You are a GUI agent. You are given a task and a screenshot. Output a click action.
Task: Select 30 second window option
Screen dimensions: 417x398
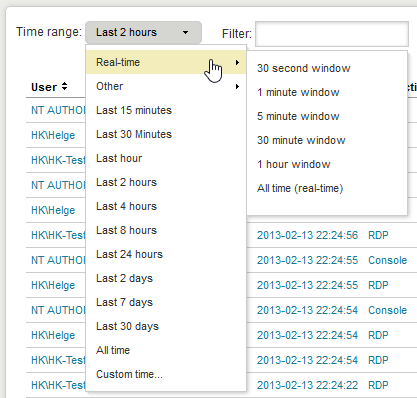(x=304, y=68)
